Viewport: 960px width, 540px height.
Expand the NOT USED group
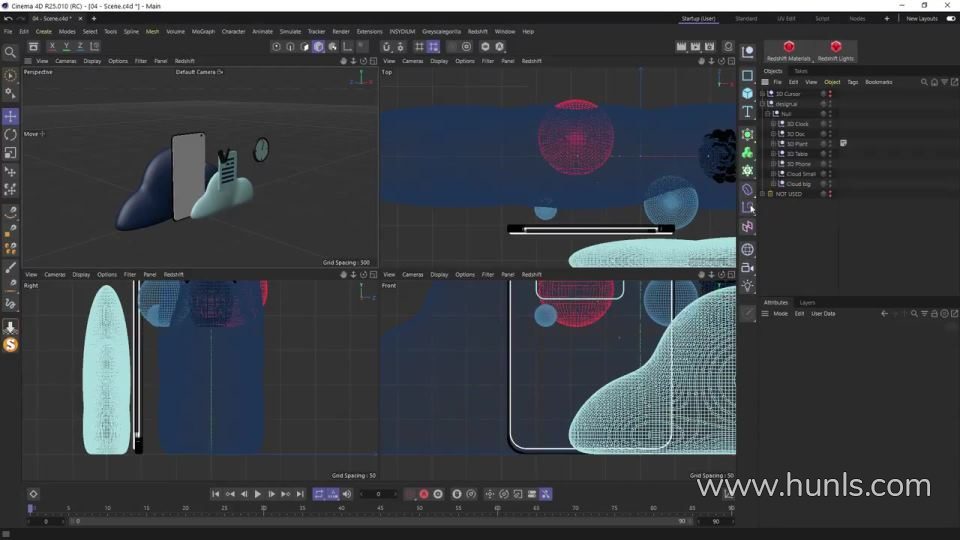click(762, 194)
